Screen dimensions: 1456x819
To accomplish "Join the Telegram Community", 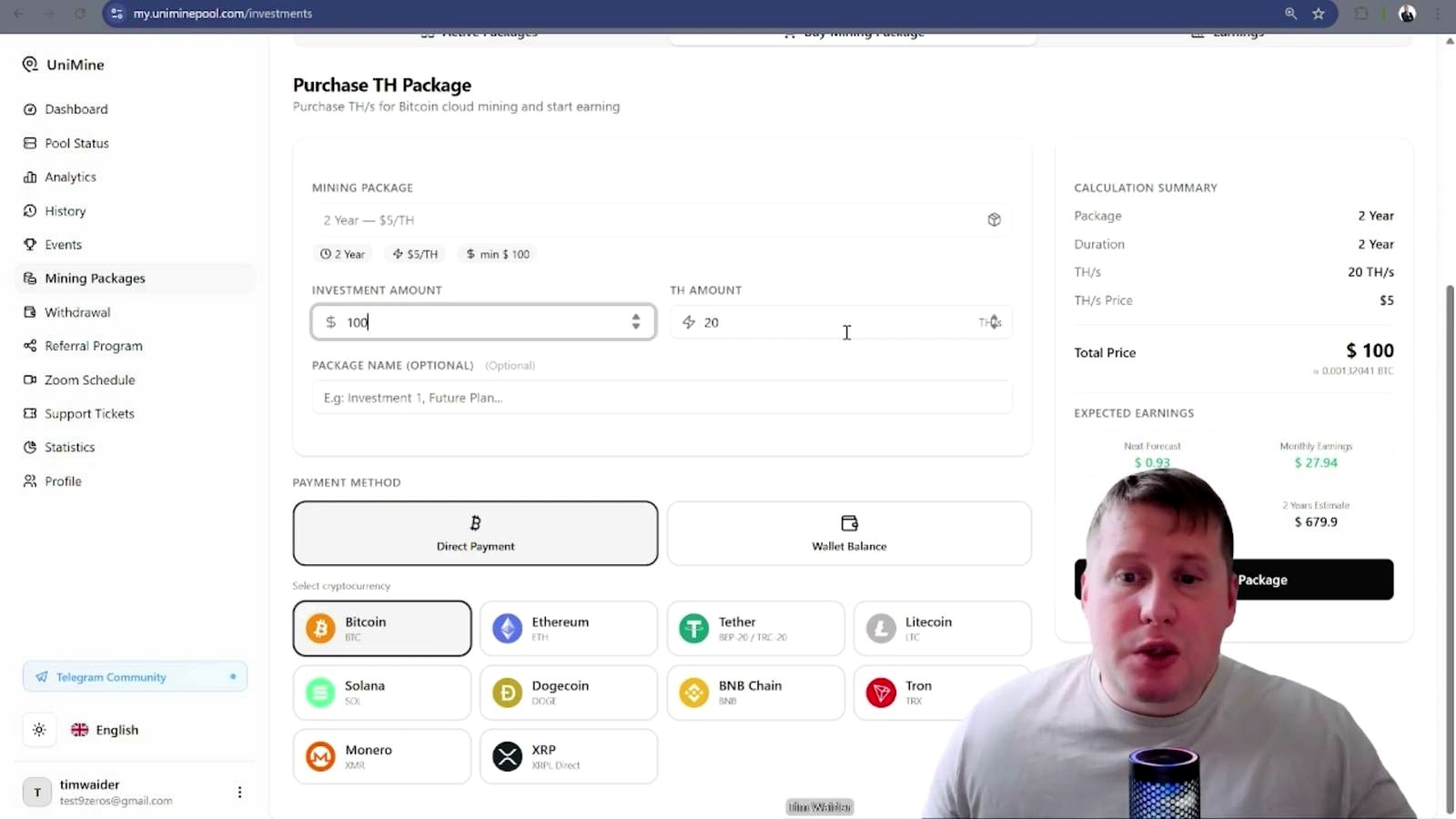I will point(135,677).
